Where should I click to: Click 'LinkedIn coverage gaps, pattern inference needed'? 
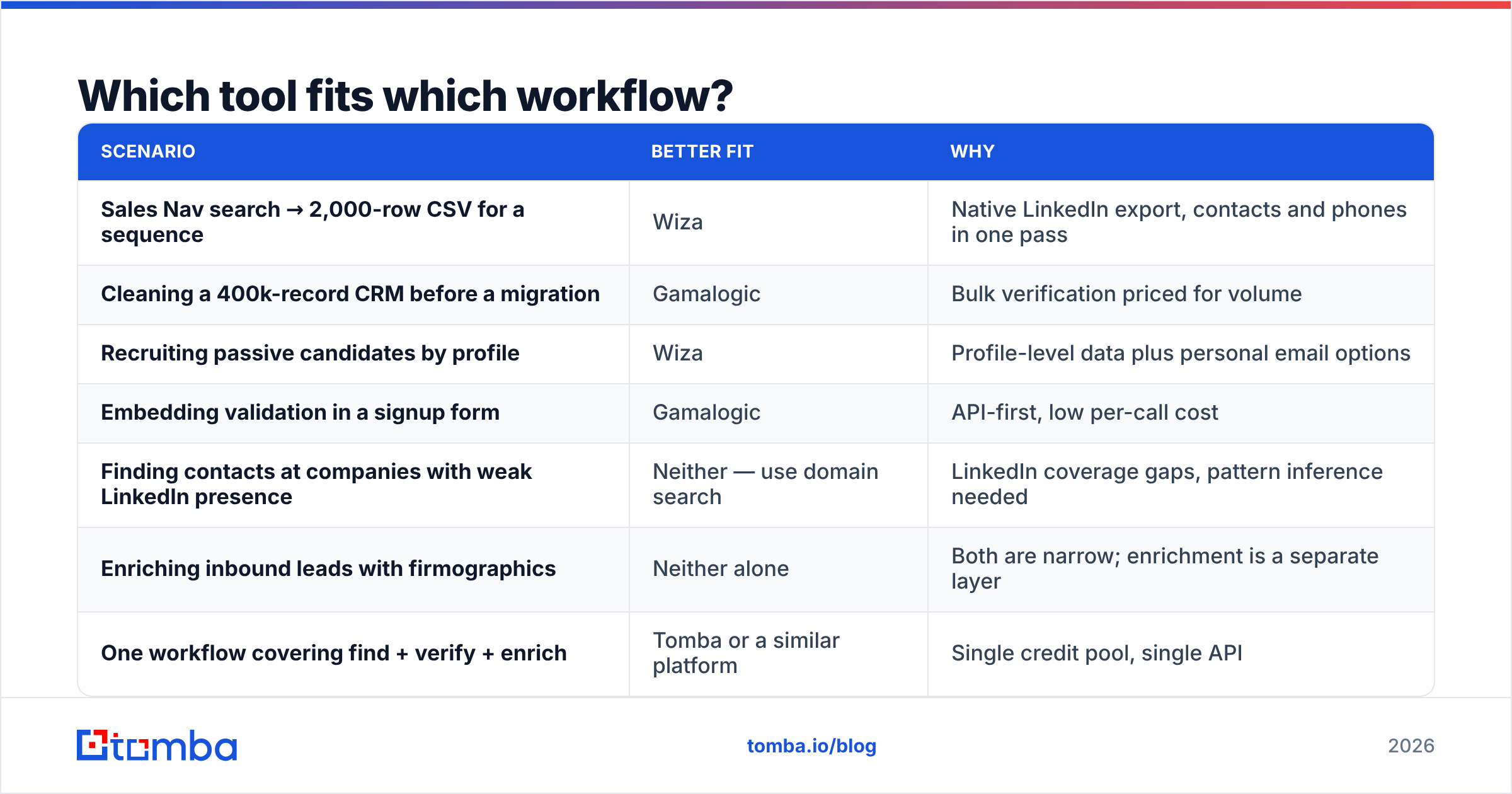point(1167,484)
